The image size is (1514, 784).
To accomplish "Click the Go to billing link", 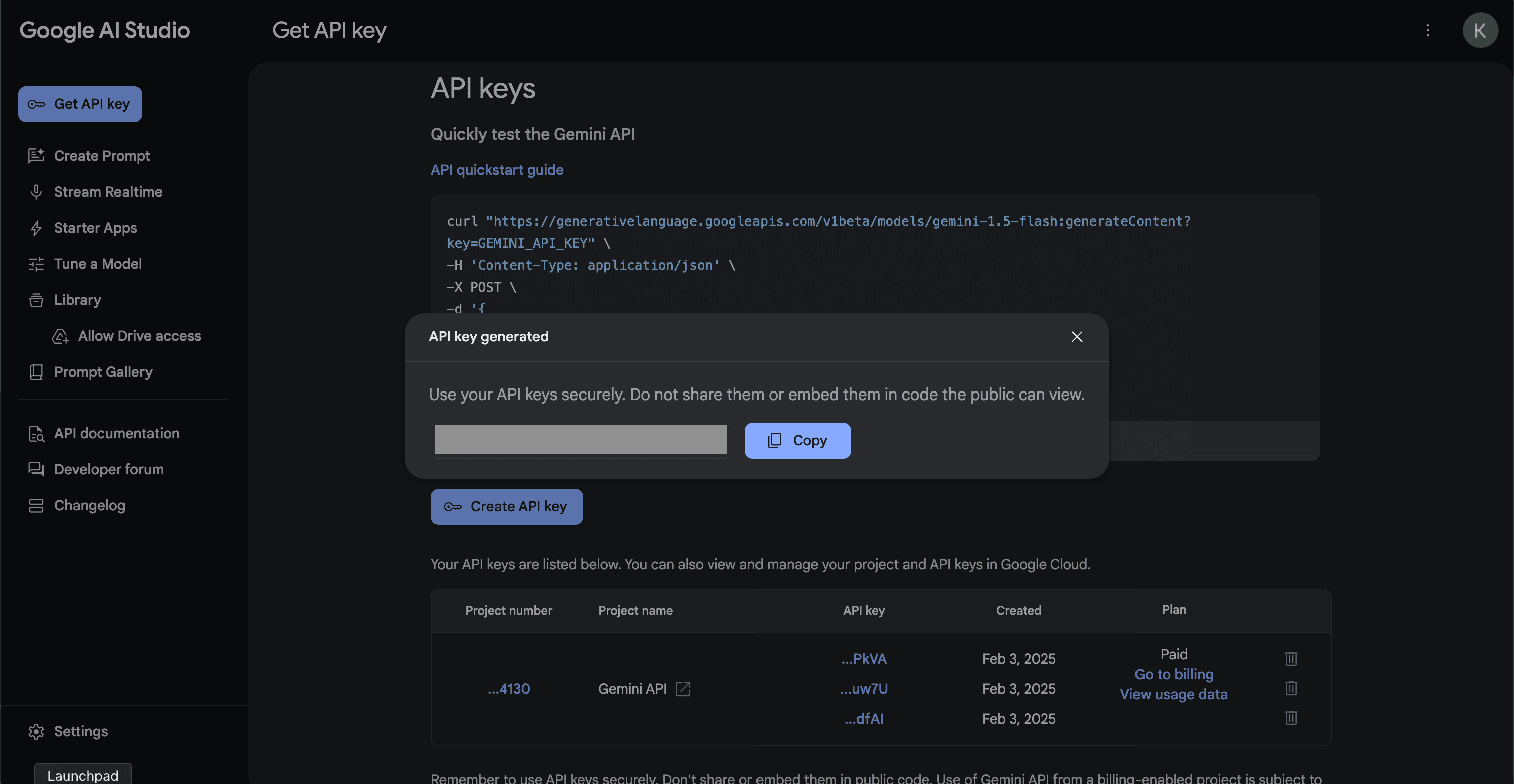I will [x=1173, y=674].
